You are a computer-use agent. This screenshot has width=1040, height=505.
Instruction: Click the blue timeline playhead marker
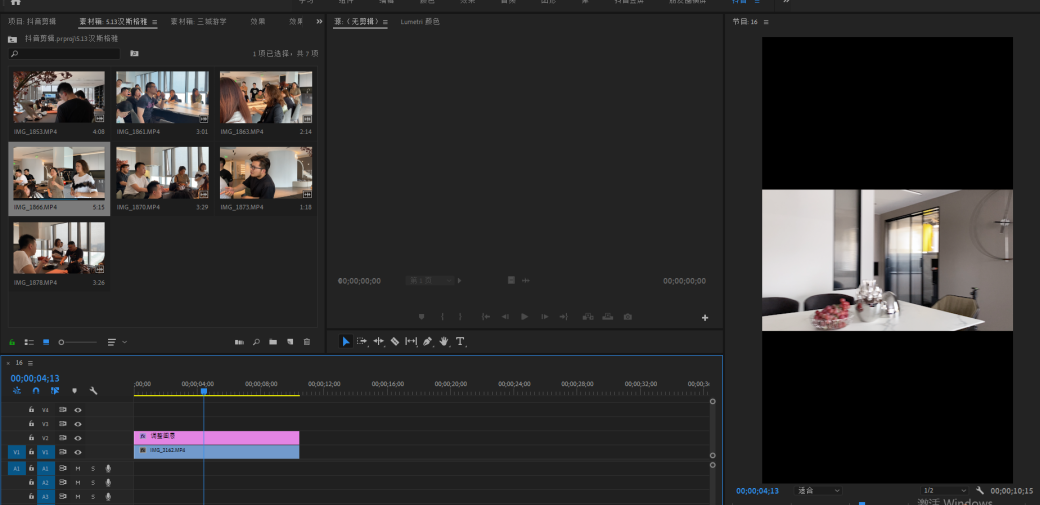(204, 392)
